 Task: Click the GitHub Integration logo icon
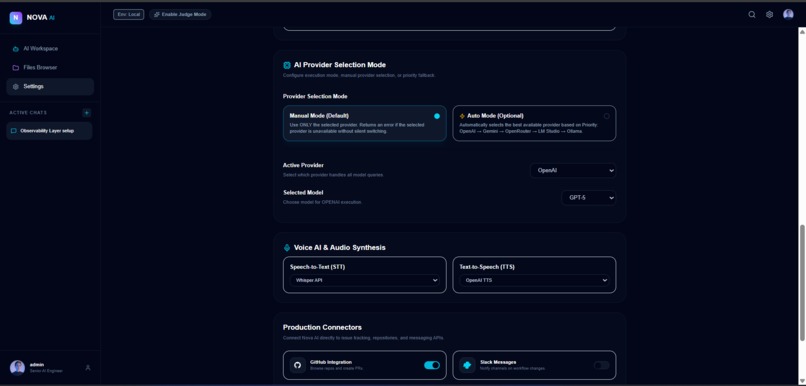297,365
